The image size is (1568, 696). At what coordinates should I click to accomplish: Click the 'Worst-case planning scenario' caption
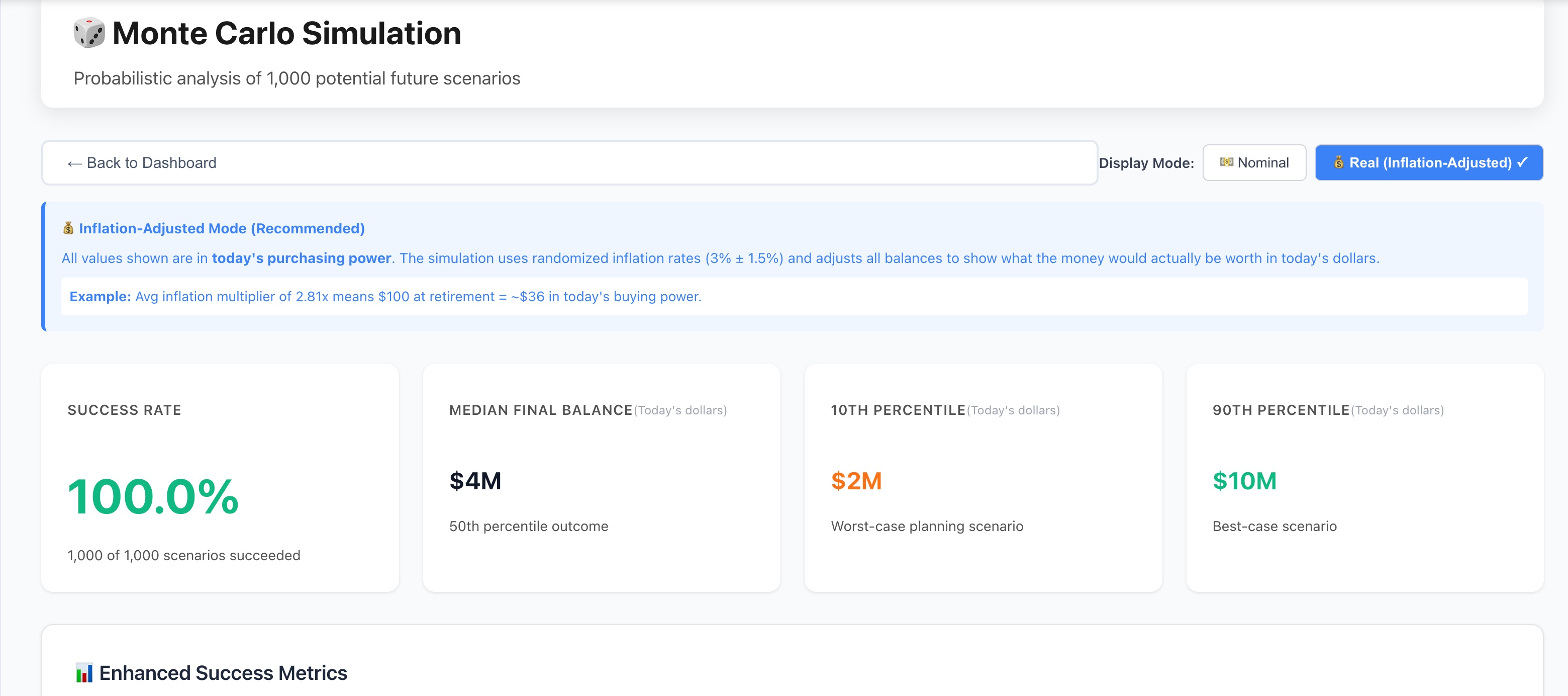coord(927,526)
